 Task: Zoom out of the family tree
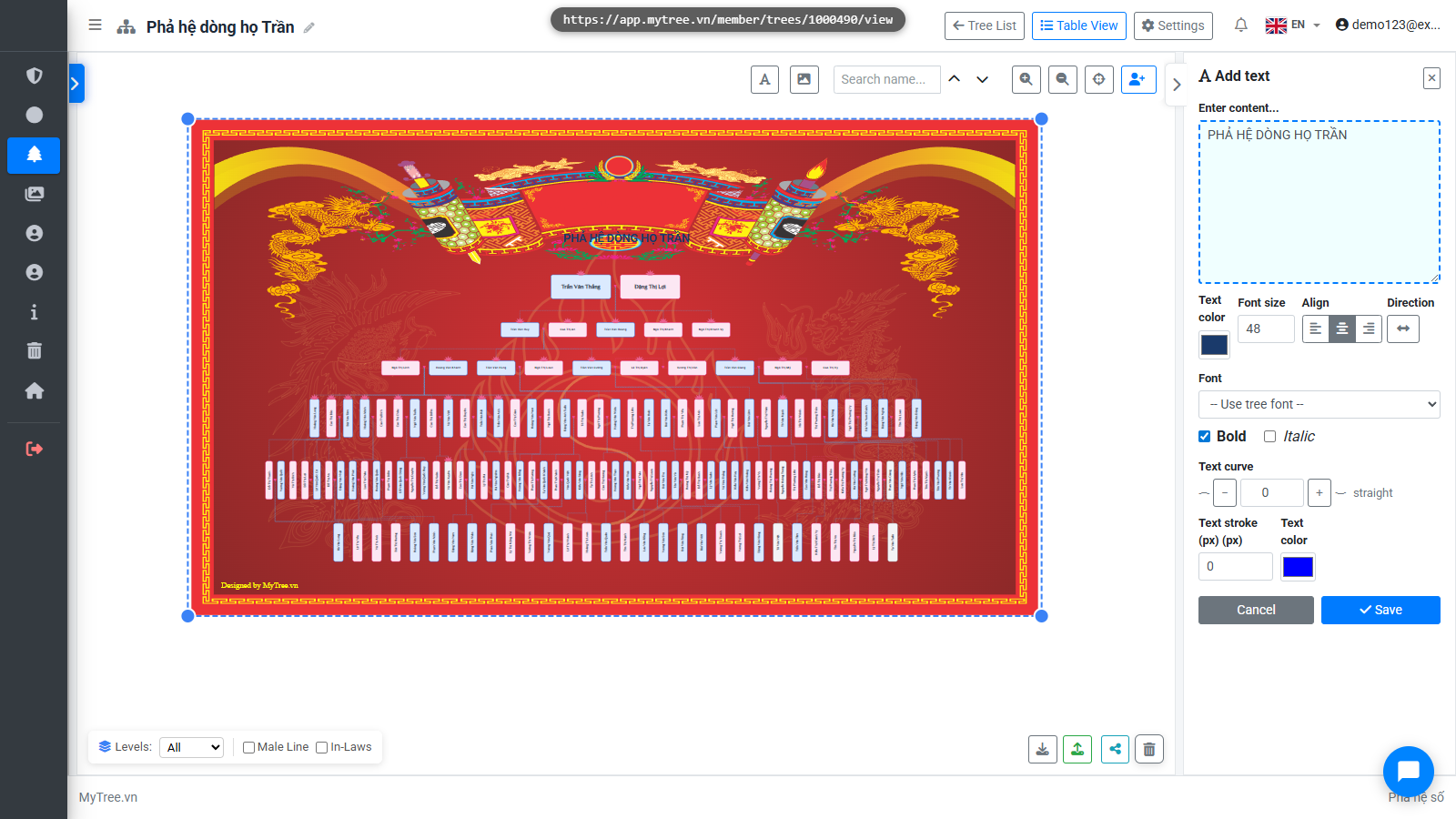(1063, 79)
